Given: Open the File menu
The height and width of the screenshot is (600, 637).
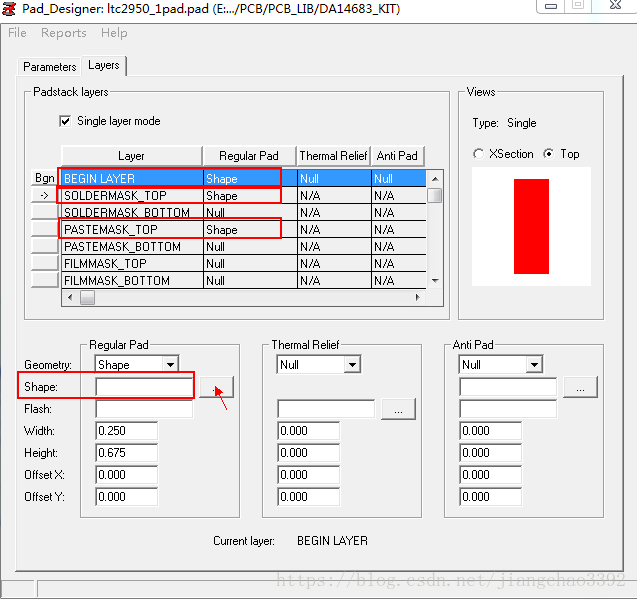Looking at the screenshot, I should [x=17, y=33].
